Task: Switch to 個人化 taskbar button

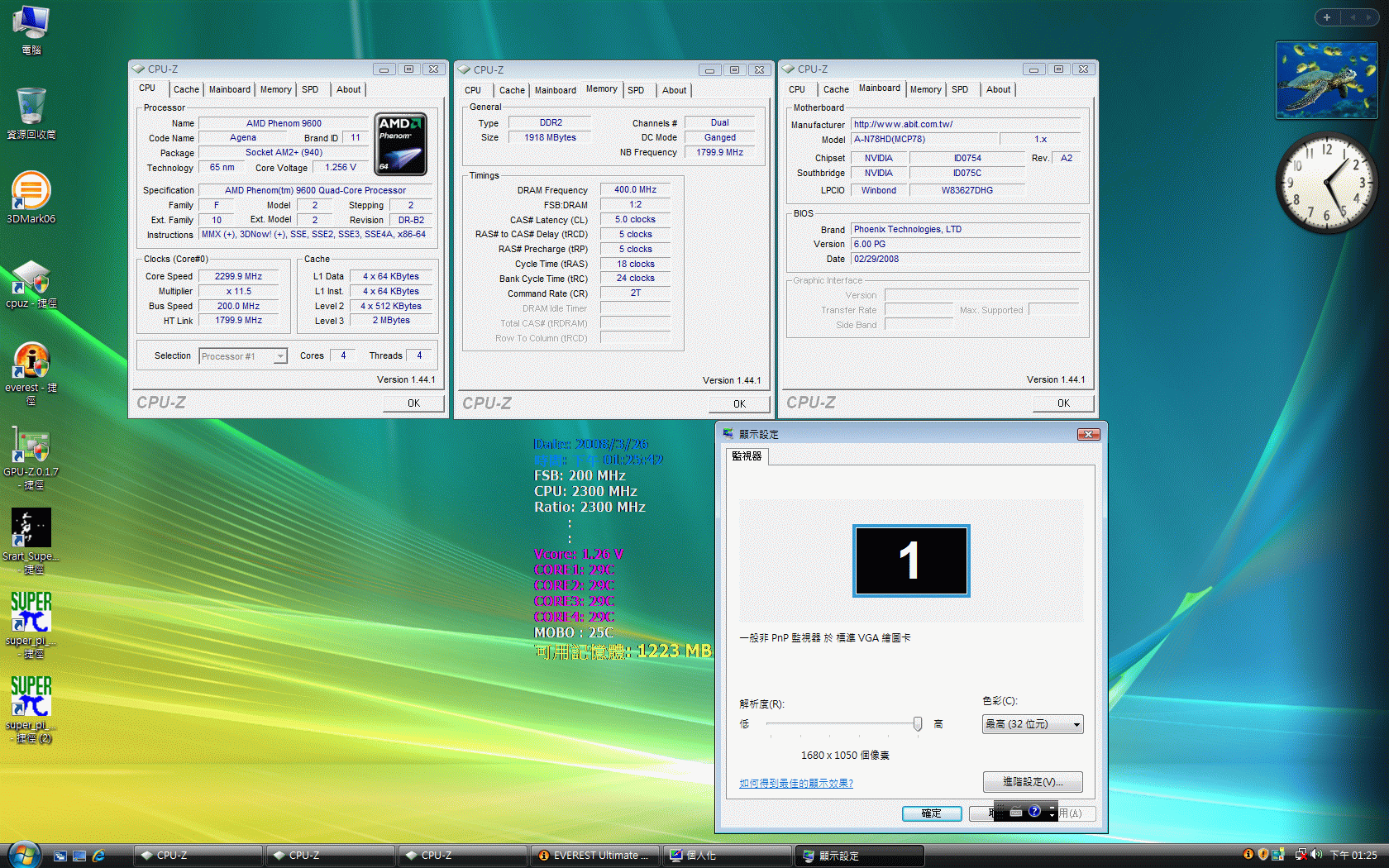Action: click(x=728, y=856)
